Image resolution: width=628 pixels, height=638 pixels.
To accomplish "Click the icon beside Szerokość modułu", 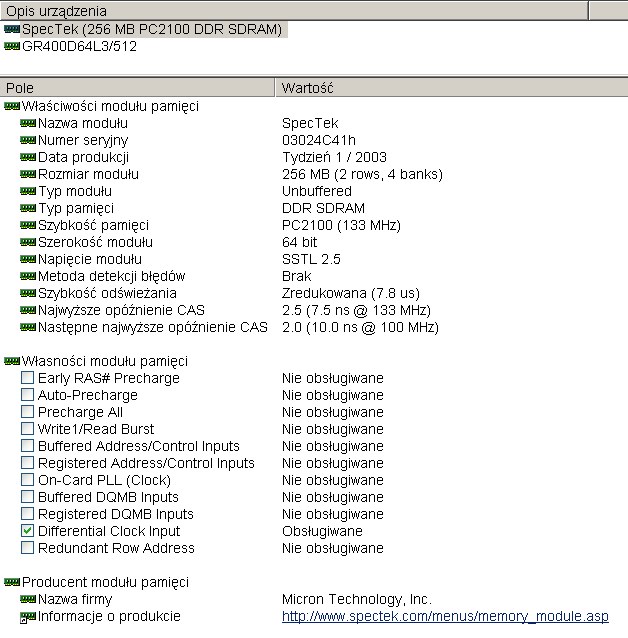I will coord(28,243).
